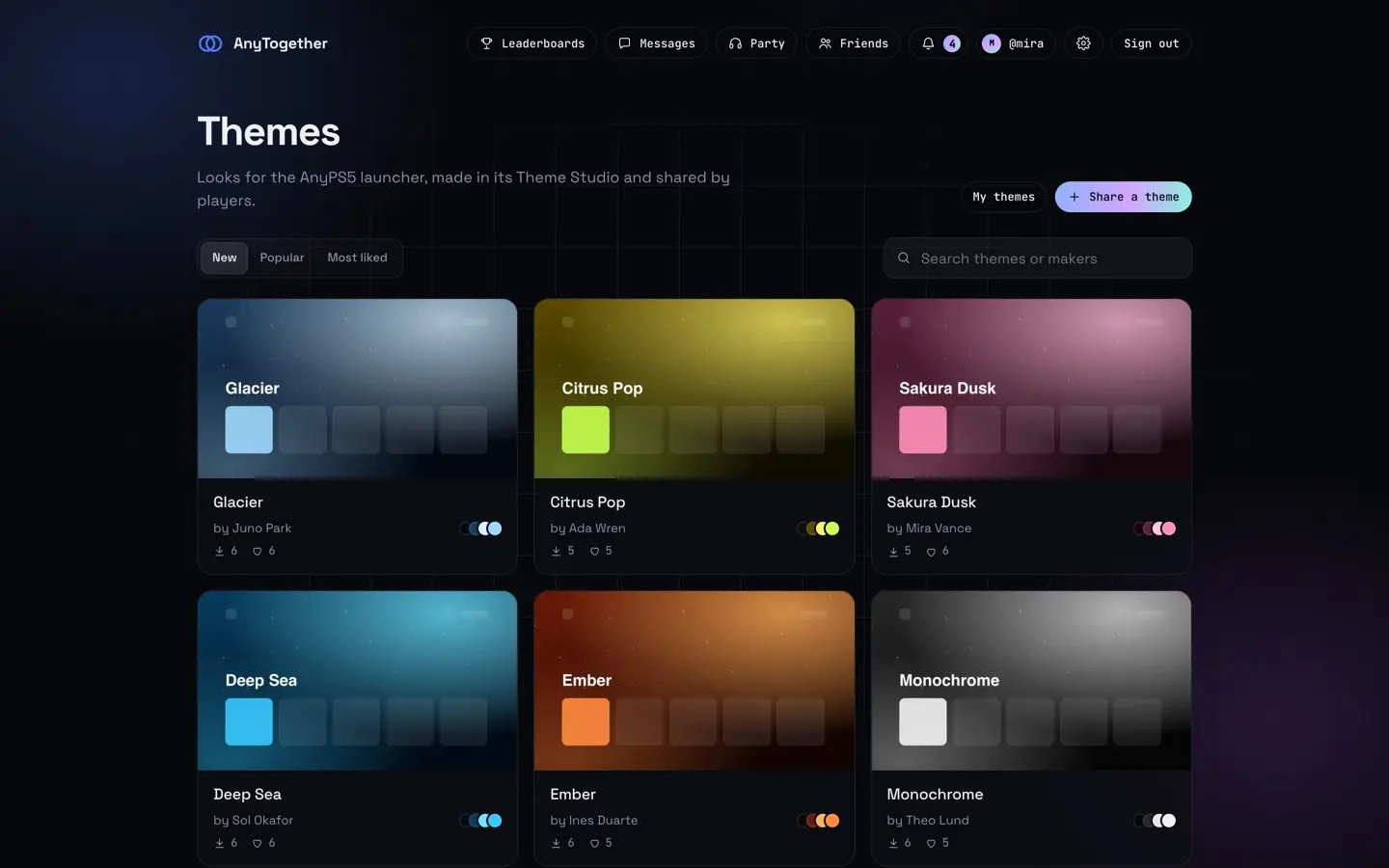Viewport: 1389px width, 868px height.
Task: Open settings via the gear icon
Action: tap(1083, 43)
